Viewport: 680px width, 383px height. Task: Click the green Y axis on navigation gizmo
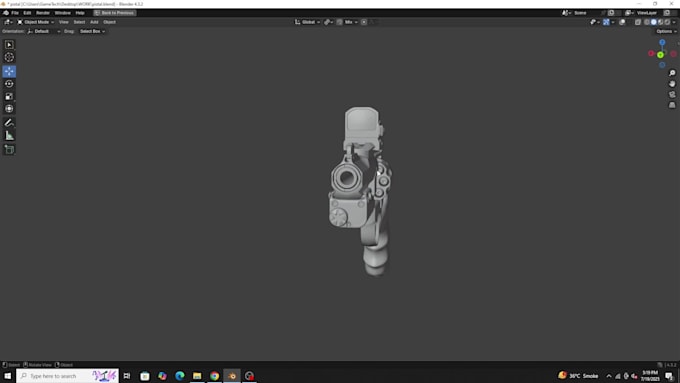tap(660, 55)
